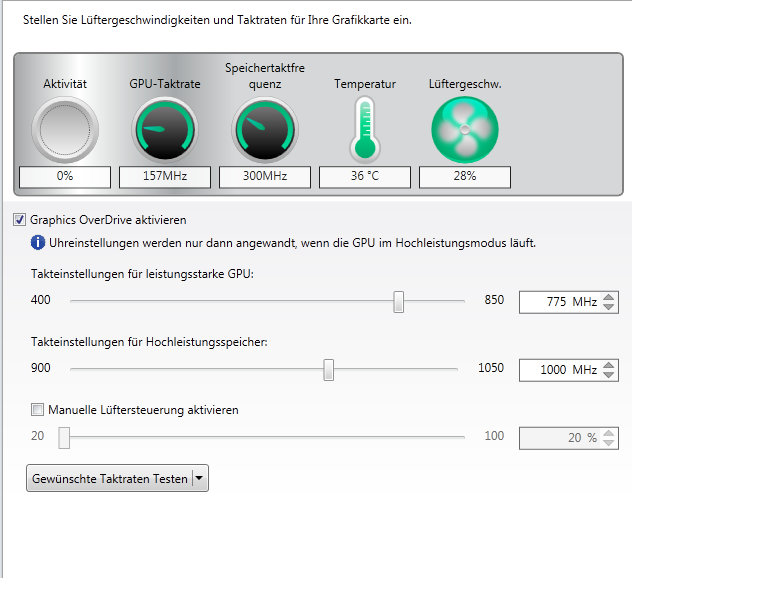Click the 36 °C temperature readout
This screenshot has height=614, width=768.
pos(364,177)
